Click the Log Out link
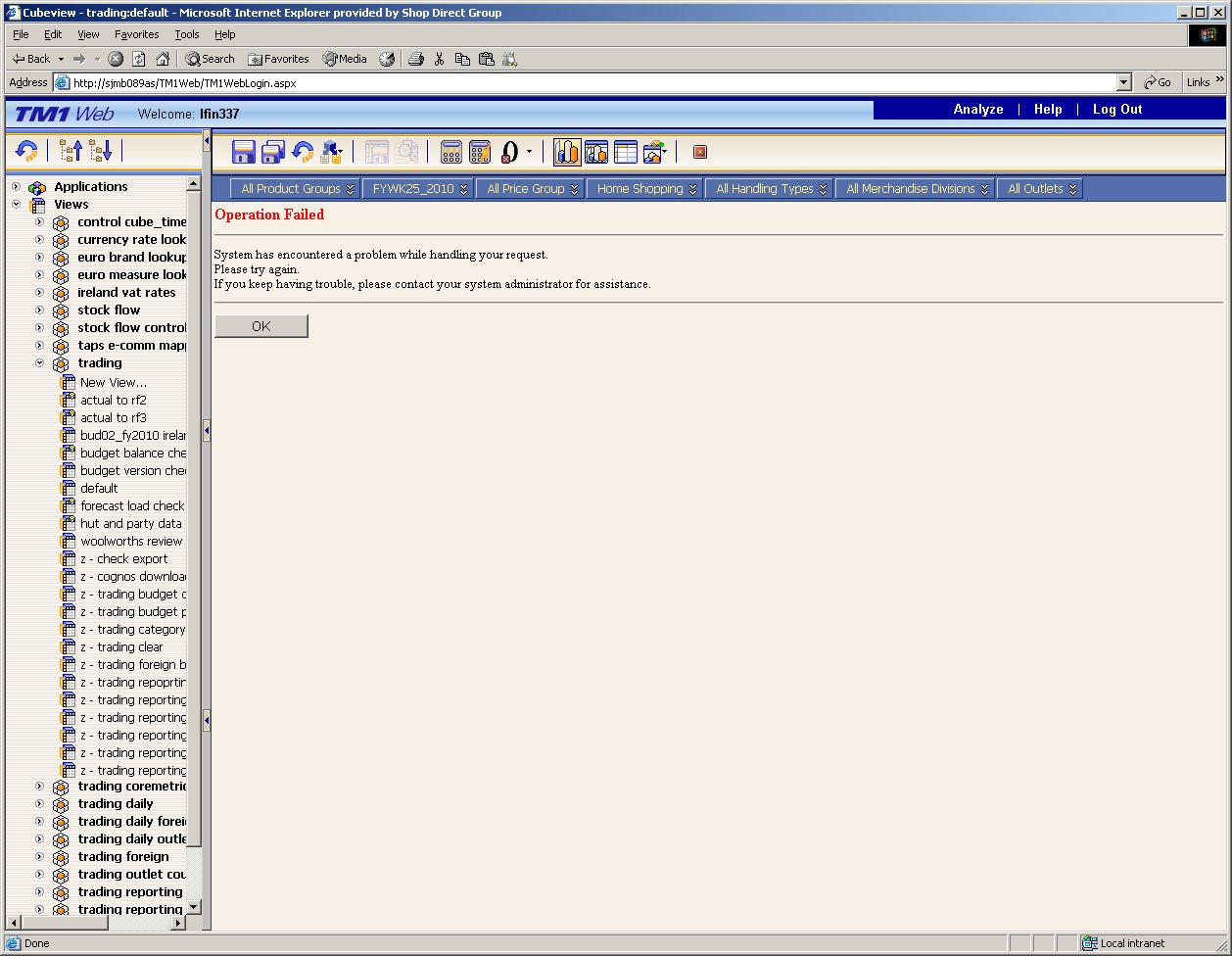Image resolution: width=1232 pixels, height=956 pixels. tap(1116, 110)
